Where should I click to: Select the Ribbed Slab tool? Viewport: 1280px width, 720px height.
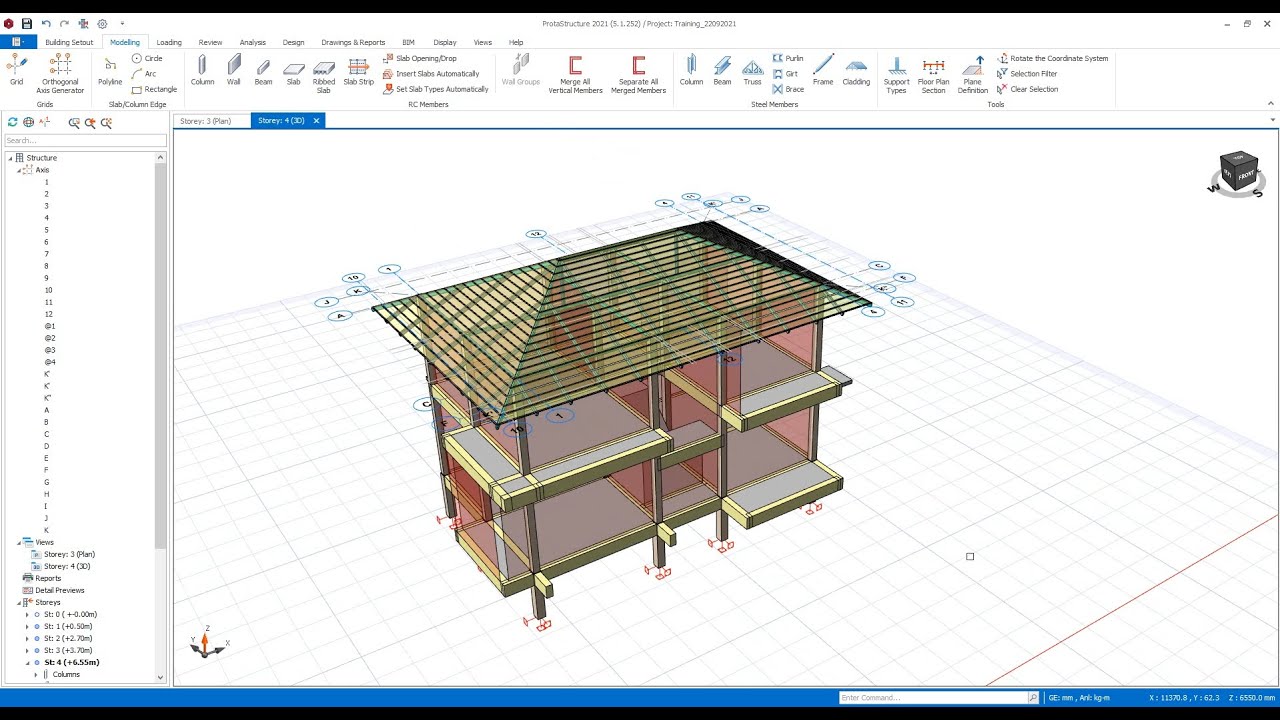click(x=324, y=74)
